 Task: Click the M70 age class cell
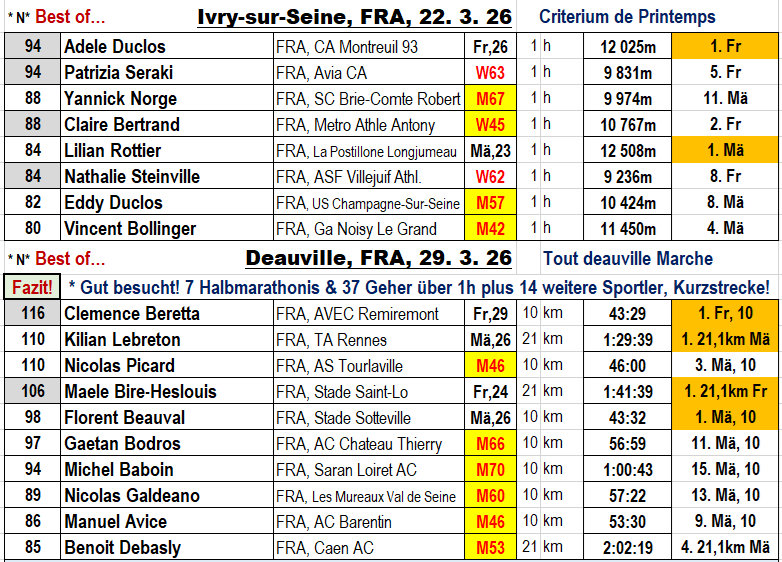coord(490,470)
